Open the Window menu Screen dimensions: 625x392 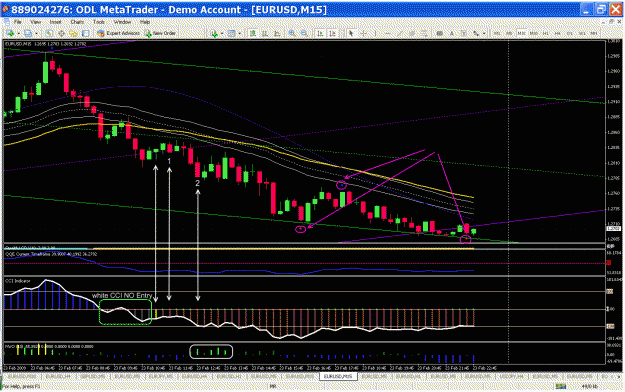(x=122, y=22)
